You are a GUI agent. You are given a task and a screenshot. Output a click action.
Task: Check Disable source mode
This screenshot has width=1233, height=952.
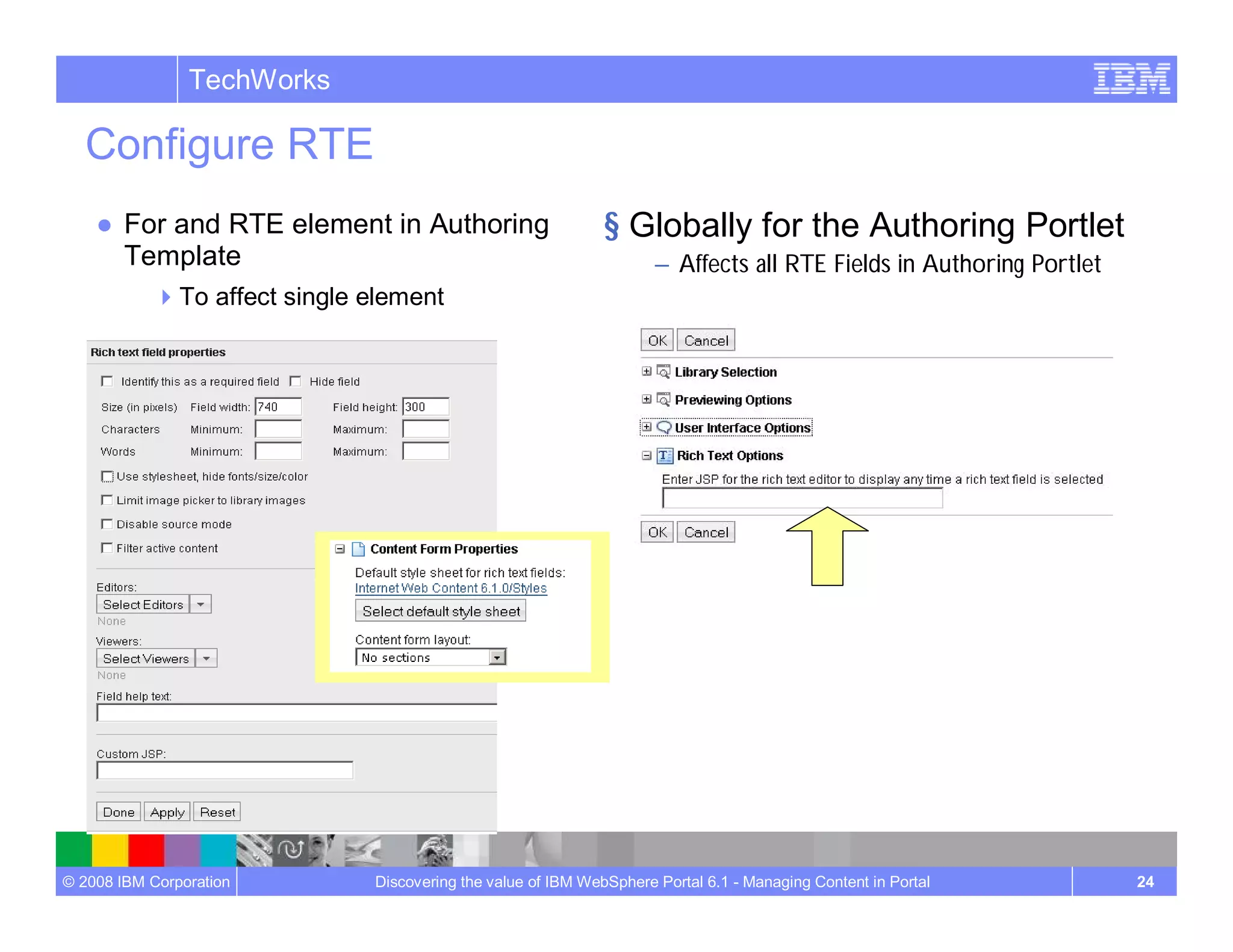(107, 524)
